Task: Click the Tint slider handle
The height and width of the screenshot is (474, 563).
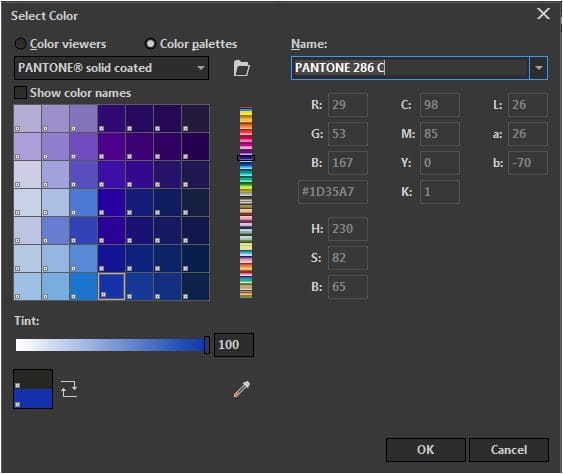Action: pyautogui.click(x=207, y=345)
